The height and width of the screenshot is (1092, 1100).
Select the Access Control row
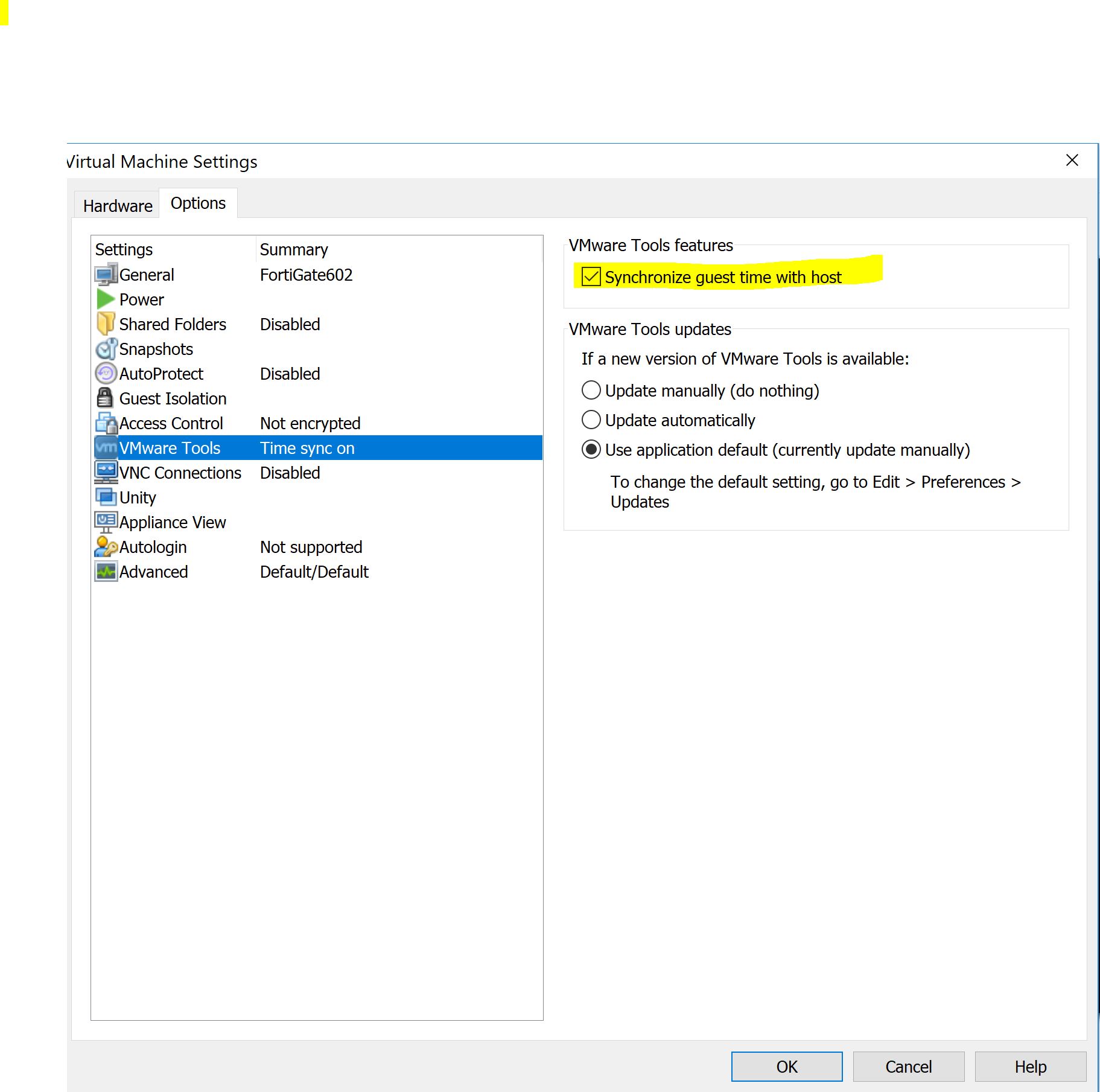(317, 423)
